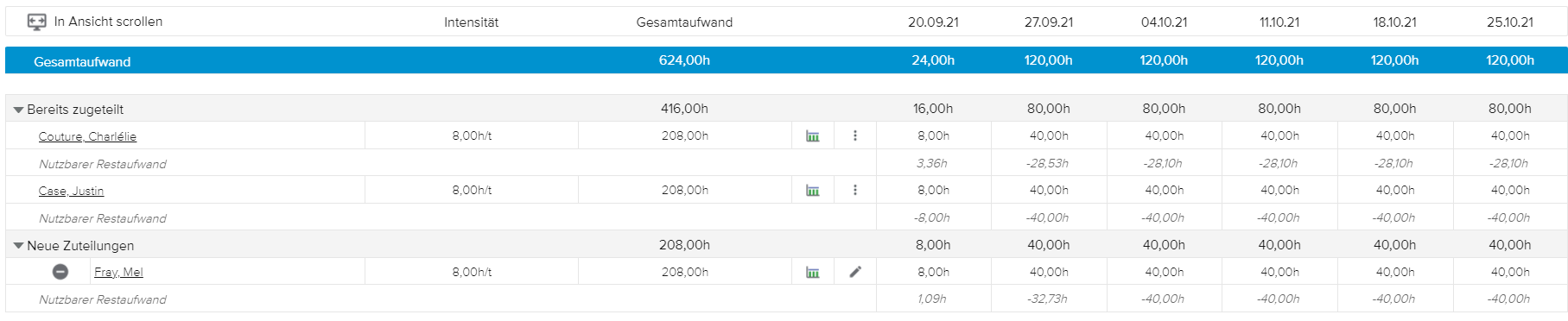Viewport: 1568px width, 321px height.
Task: Select the 20.09.21 date column header
Action: click(933, 22)
